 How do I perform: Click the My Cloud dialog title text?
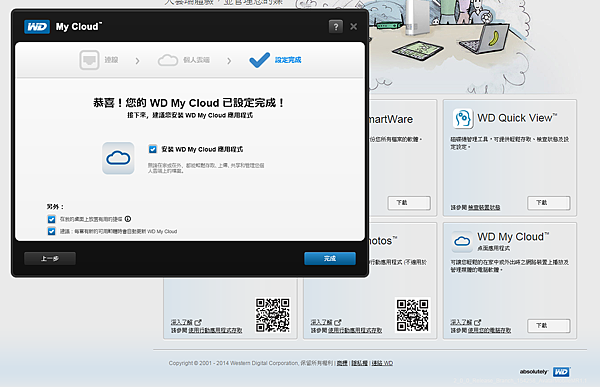79,27
